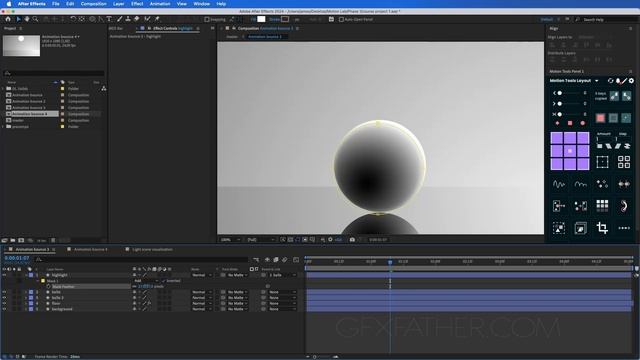Hide the 'balle 2' layer eye icon

click(4, 298)
